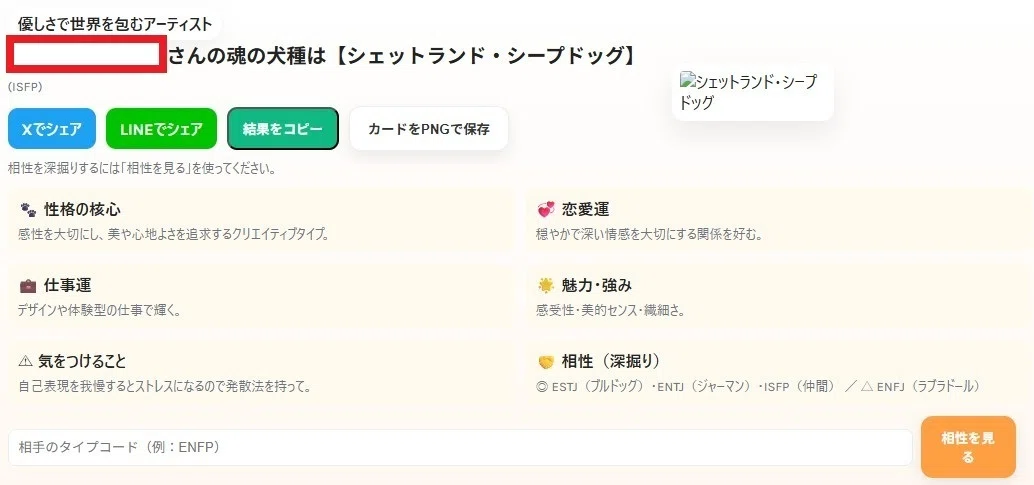Share via the green LINEでシェア button
The image size is (1034, 485).
pyautogui.click(x=162, y=129)
